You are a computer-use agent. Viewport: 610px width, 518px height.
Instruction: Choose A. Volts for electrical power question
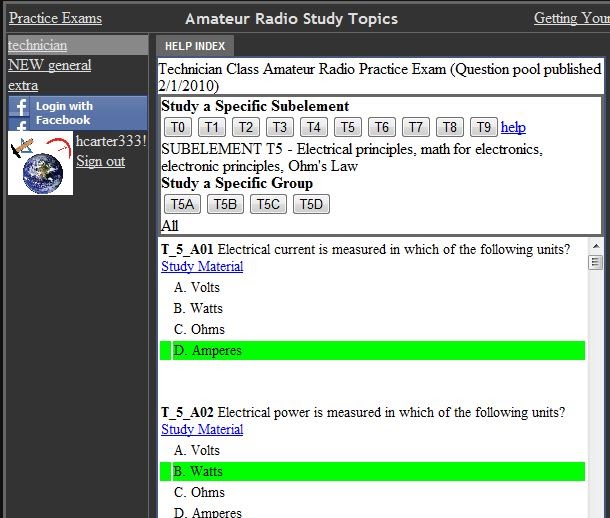(x=196, y=450)
